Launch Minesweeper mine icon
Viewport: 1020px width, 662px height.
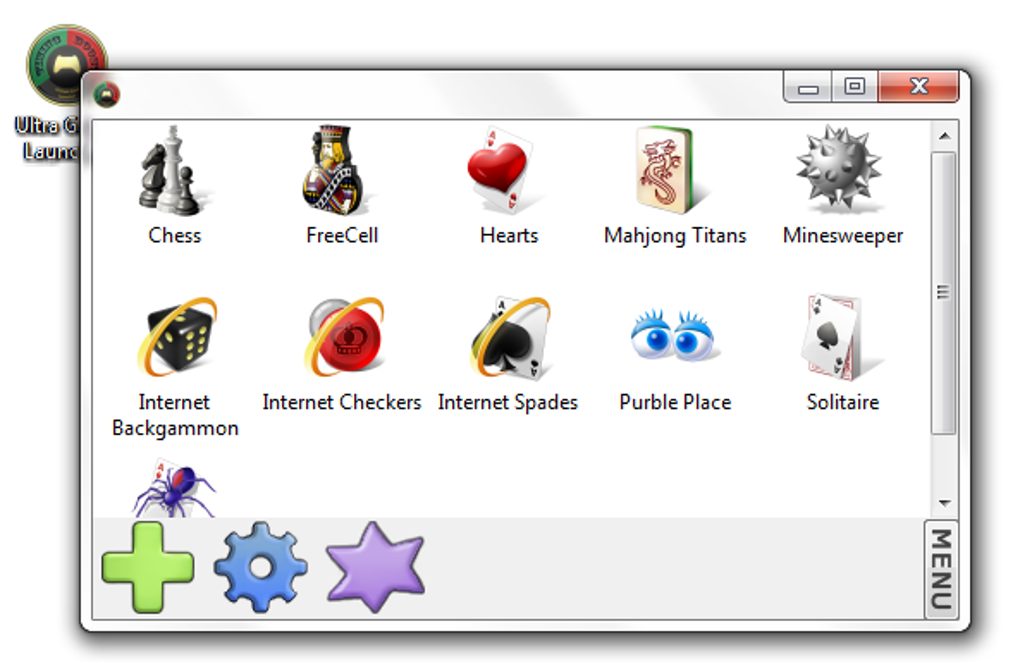(839, 169)
